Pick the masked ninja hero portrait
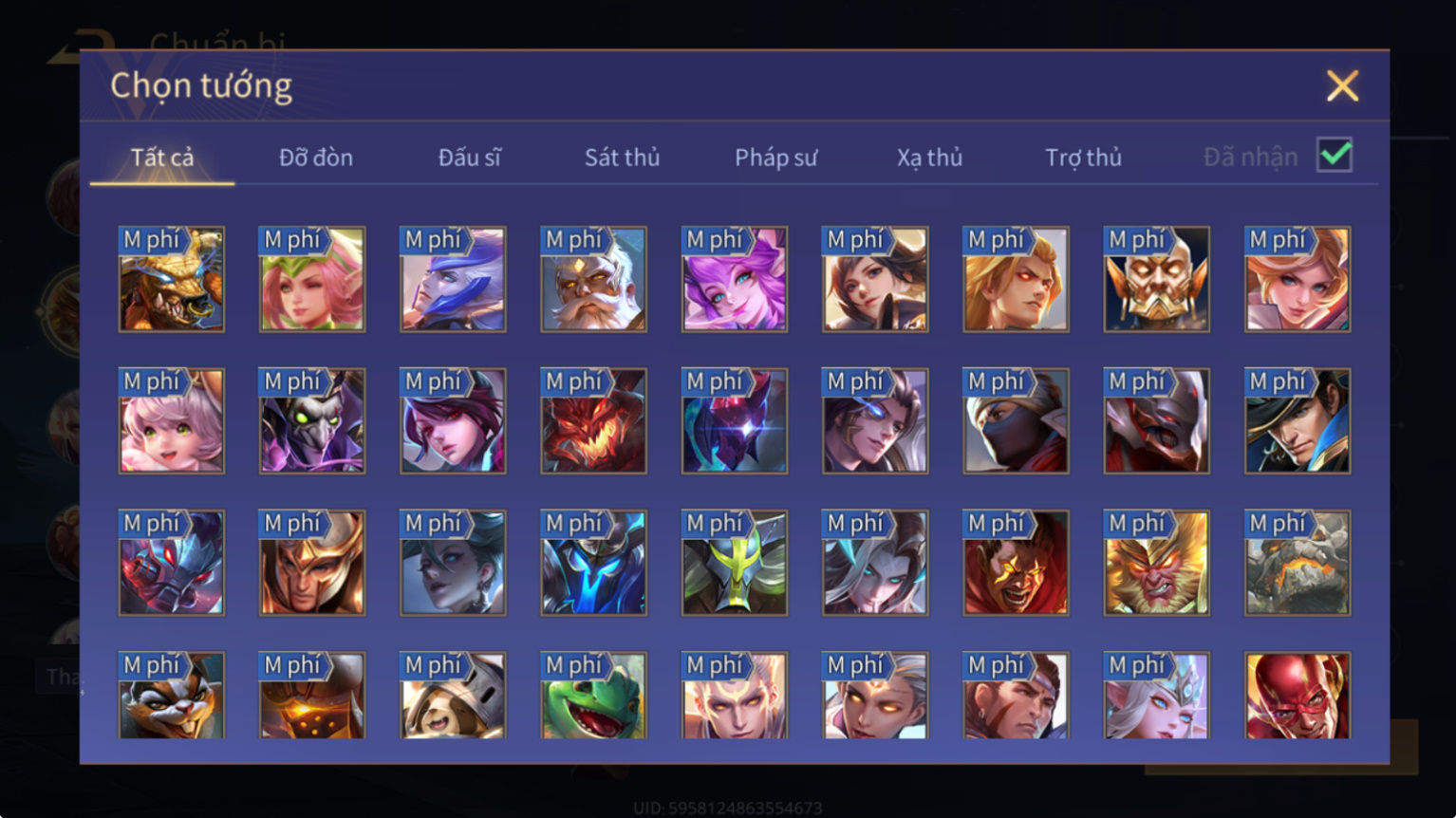Viewport: 1456px width, 818px height. (x=1016, y=421)
